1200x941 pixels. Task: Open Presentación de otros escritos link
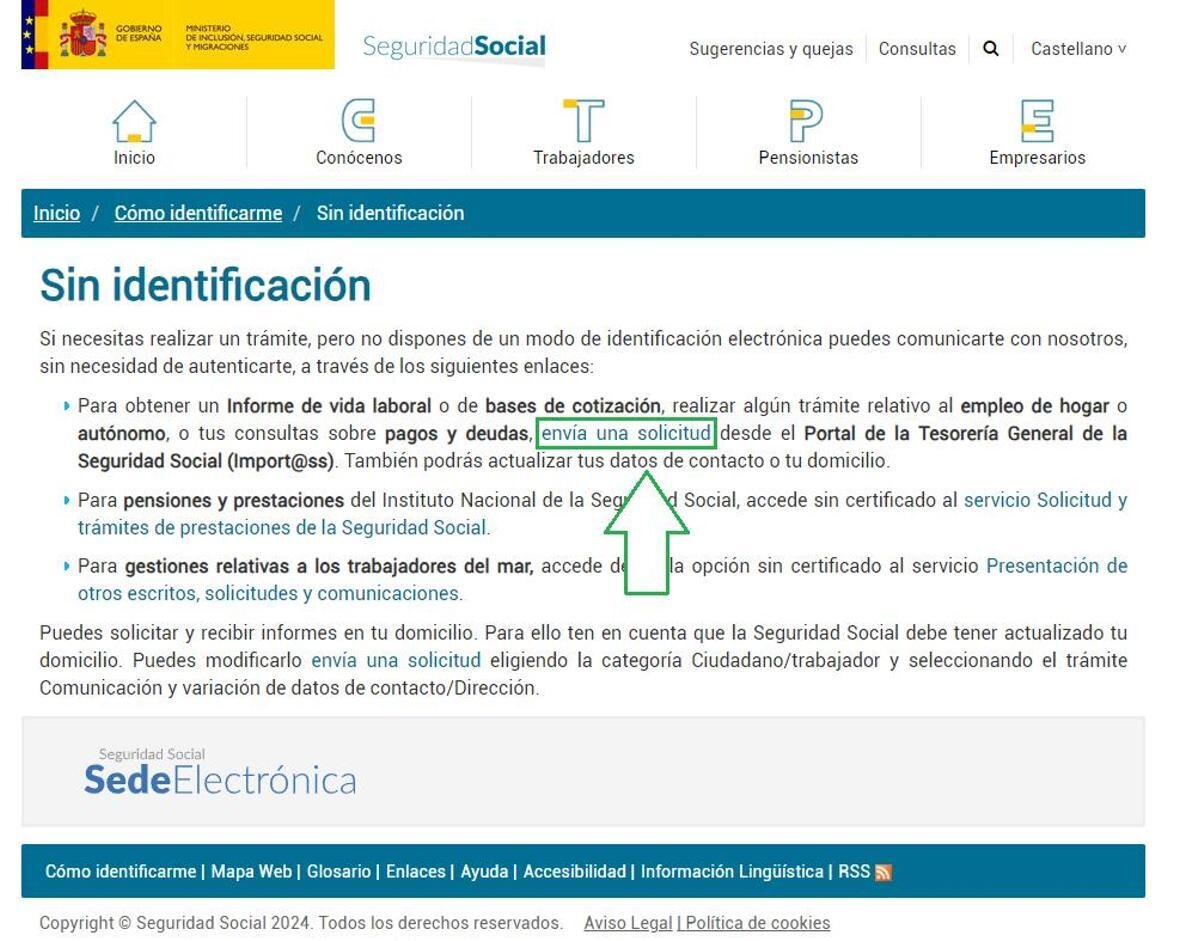pyautogui.click(x=602, y=579)
